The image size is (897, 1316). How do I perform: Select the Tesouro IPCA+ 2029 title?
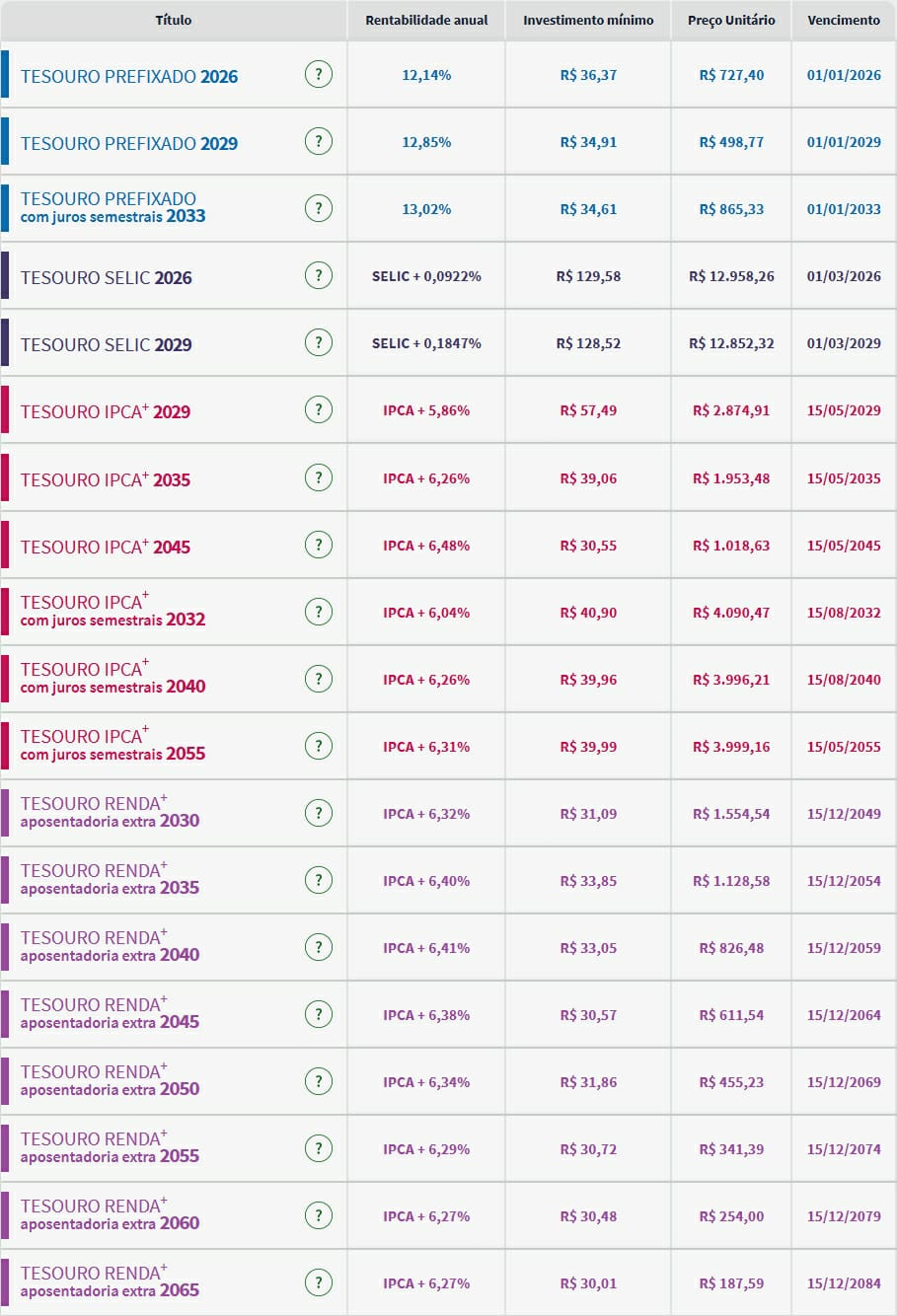(106, 411)
